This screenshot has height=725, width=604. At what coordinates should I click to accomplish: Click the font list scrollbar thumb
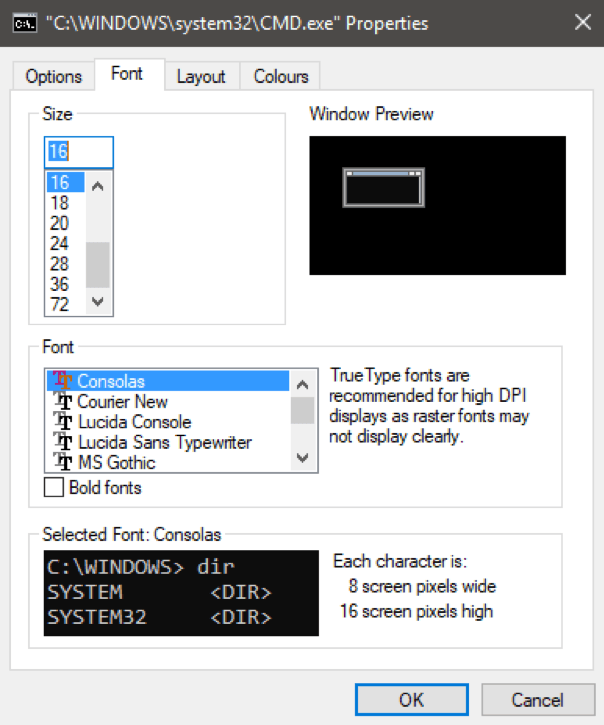click(x=302, y=410)
